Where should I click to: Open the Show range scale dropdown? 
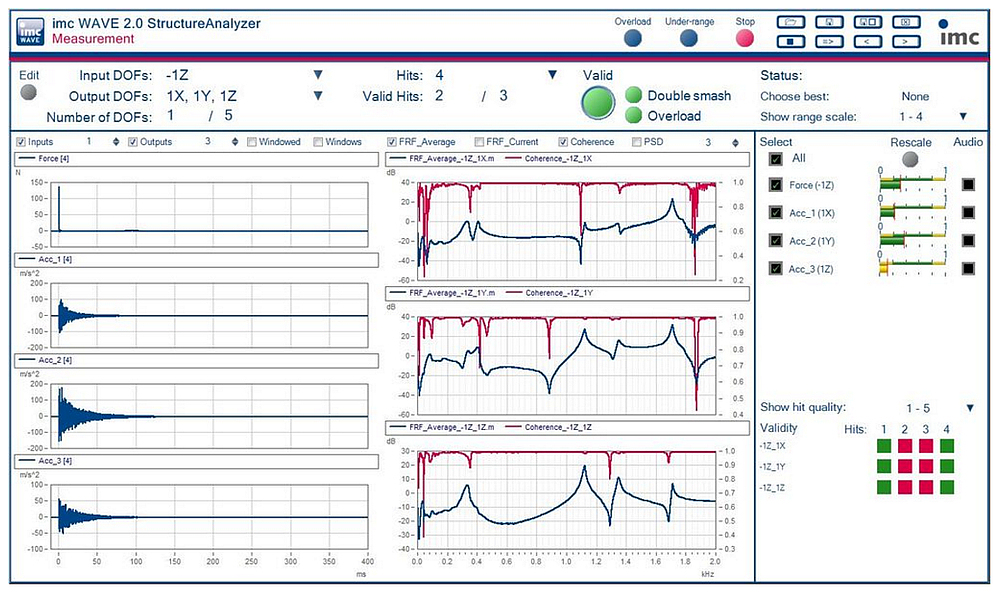963,116
